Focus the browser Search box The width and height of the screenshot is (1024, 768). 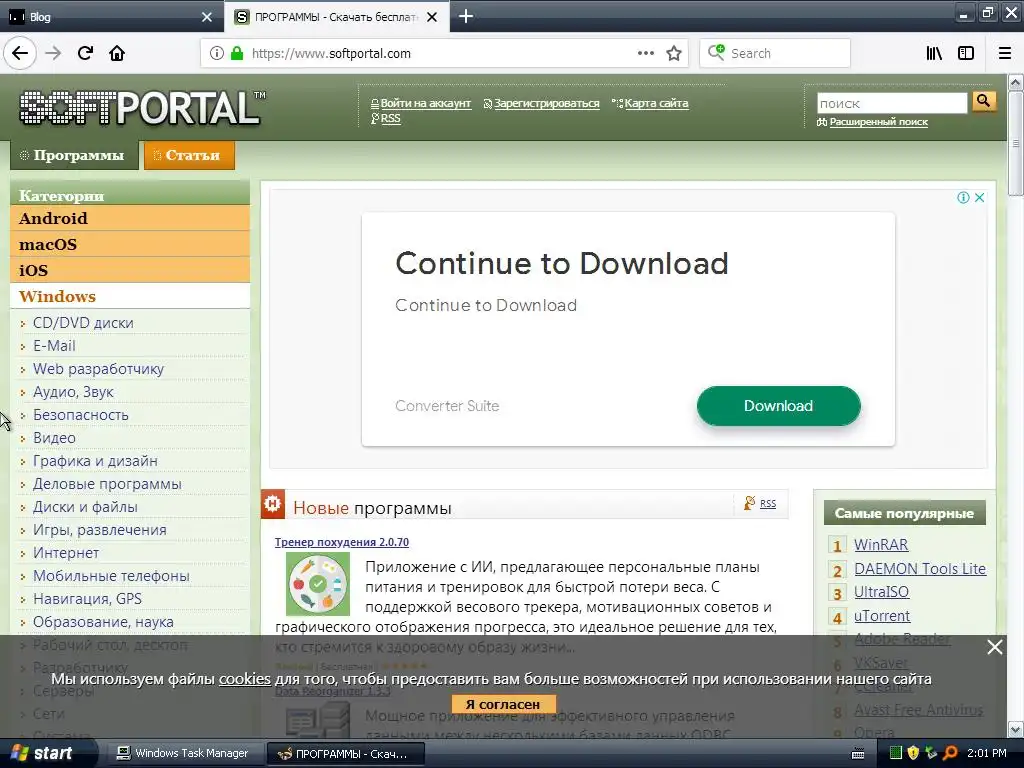775,54
